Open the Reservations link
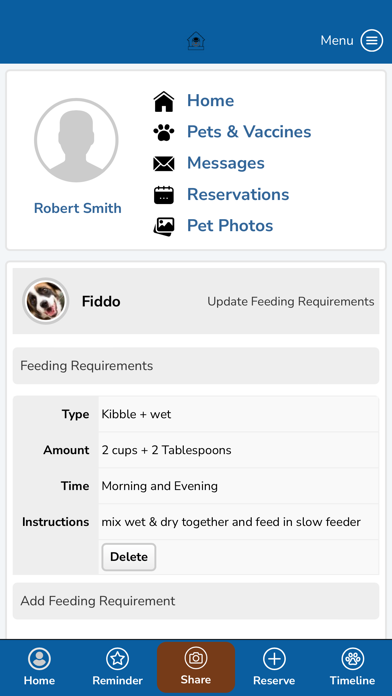Viewport: 392px width, 696px height. (x=238, y=194)
